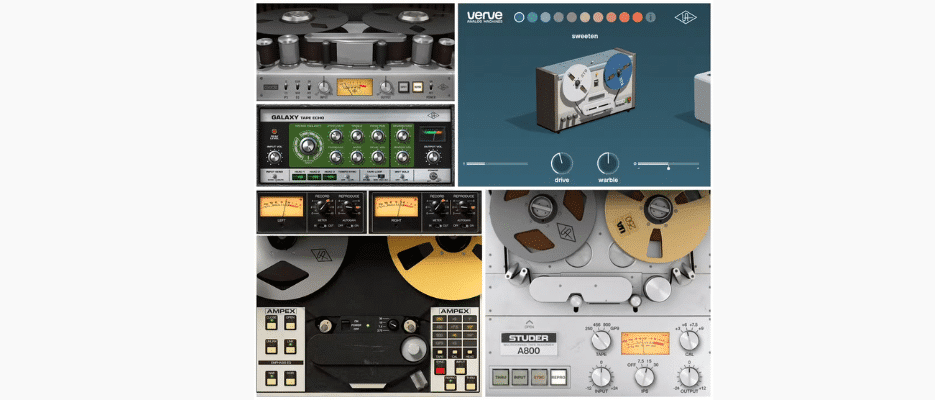Screen dimensions: 935x400
Task: Click the Verve warble knob
Action: pyautogui.click(x=608, y=163)
